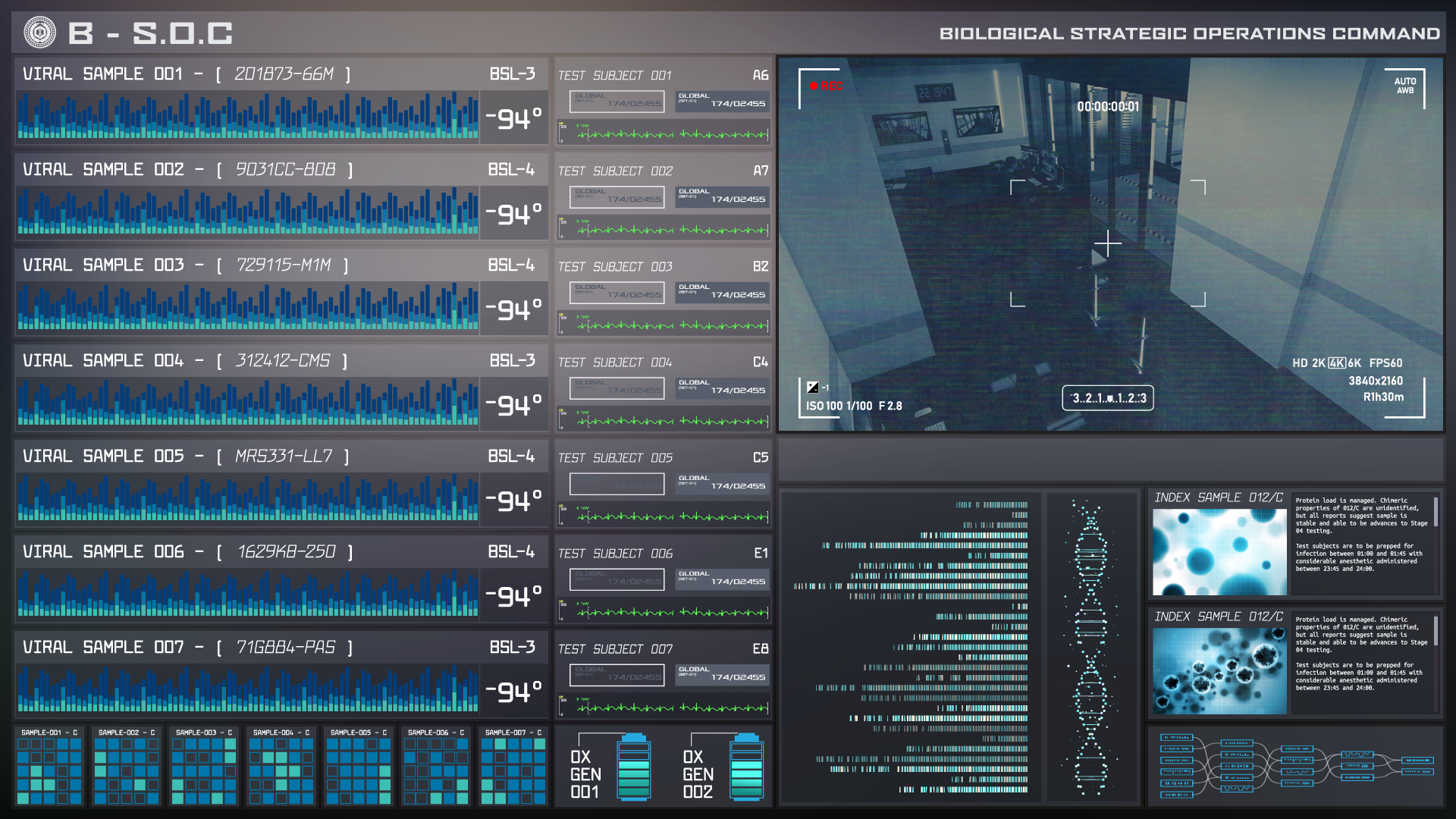Click the exposure compensation icon on camera feed
This screenshot has width=1456, height=819.
tap(813, 388)
